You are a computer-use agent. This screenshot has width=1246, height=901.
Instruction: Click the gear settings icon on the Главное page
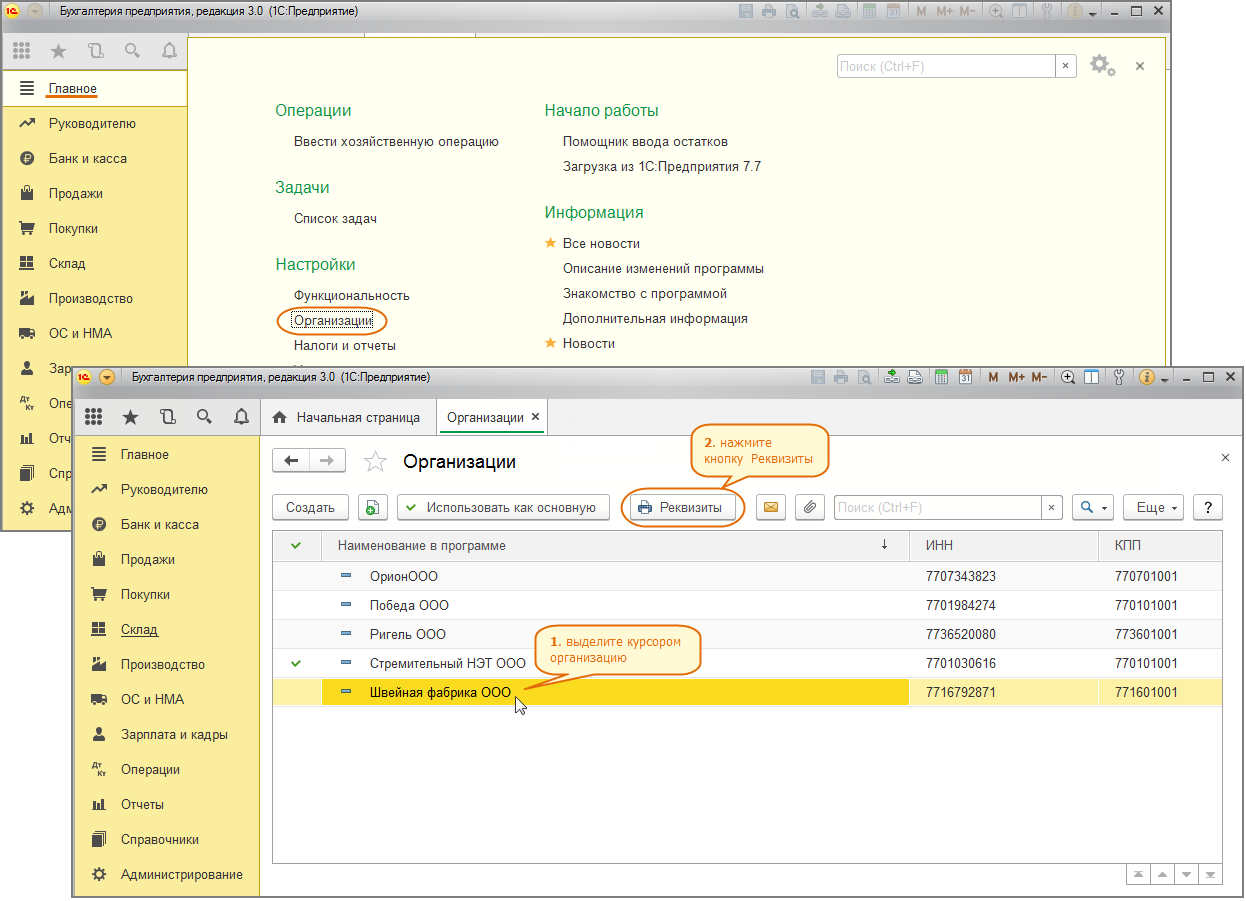coord(1101,66)
